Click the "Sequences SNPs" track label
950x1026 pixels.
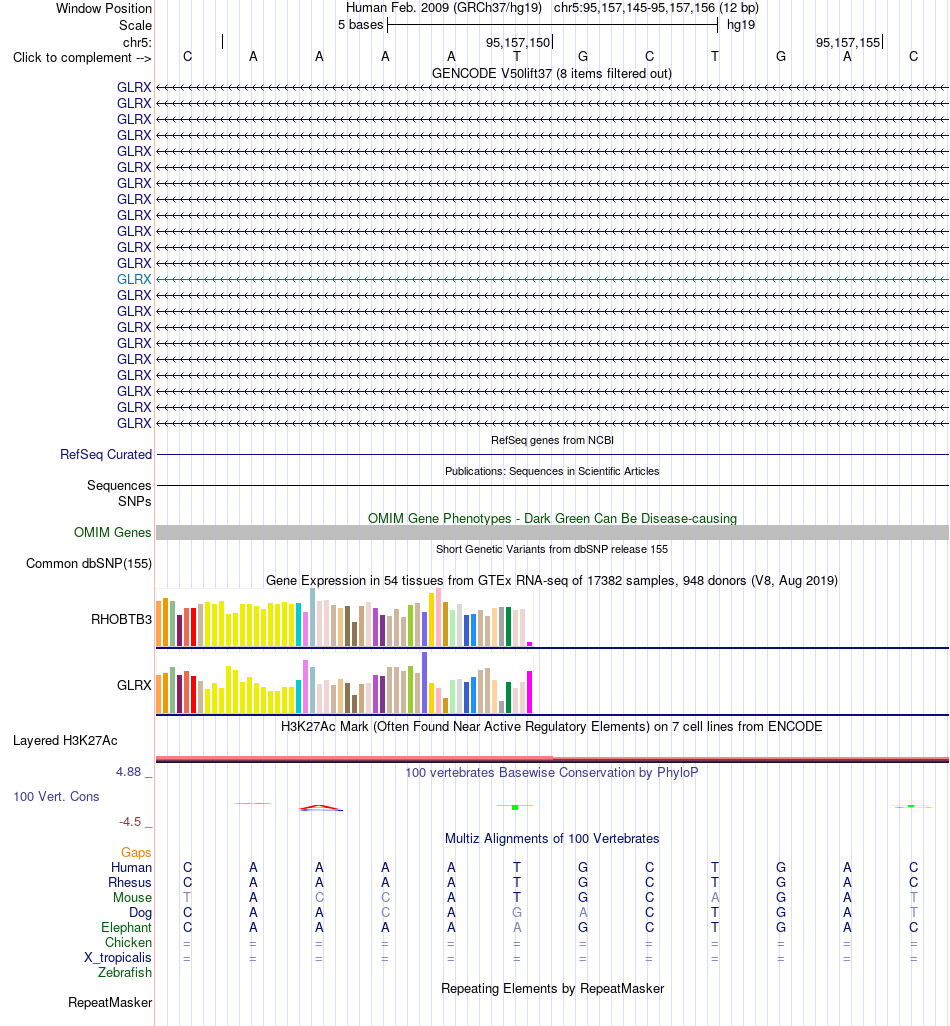119,493
